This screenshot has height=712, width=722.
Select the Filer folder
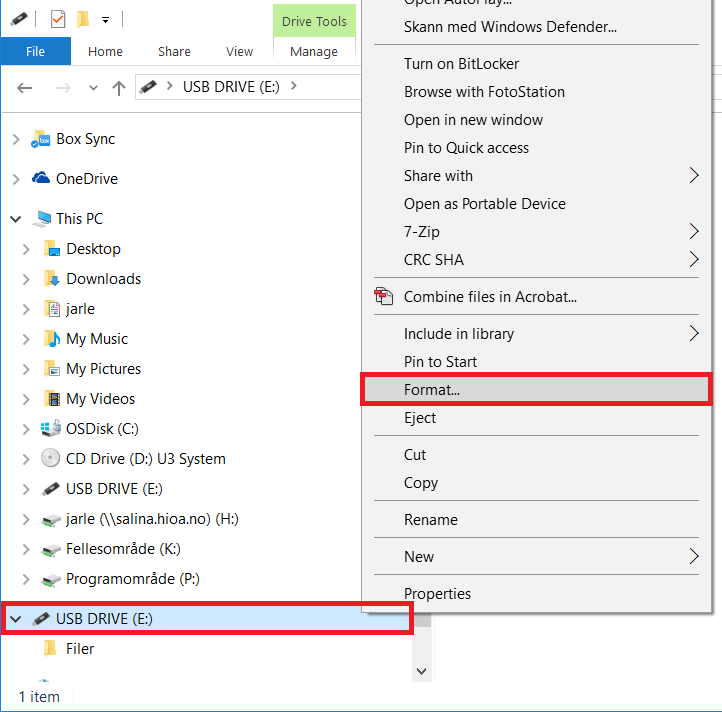coord(80,649)
